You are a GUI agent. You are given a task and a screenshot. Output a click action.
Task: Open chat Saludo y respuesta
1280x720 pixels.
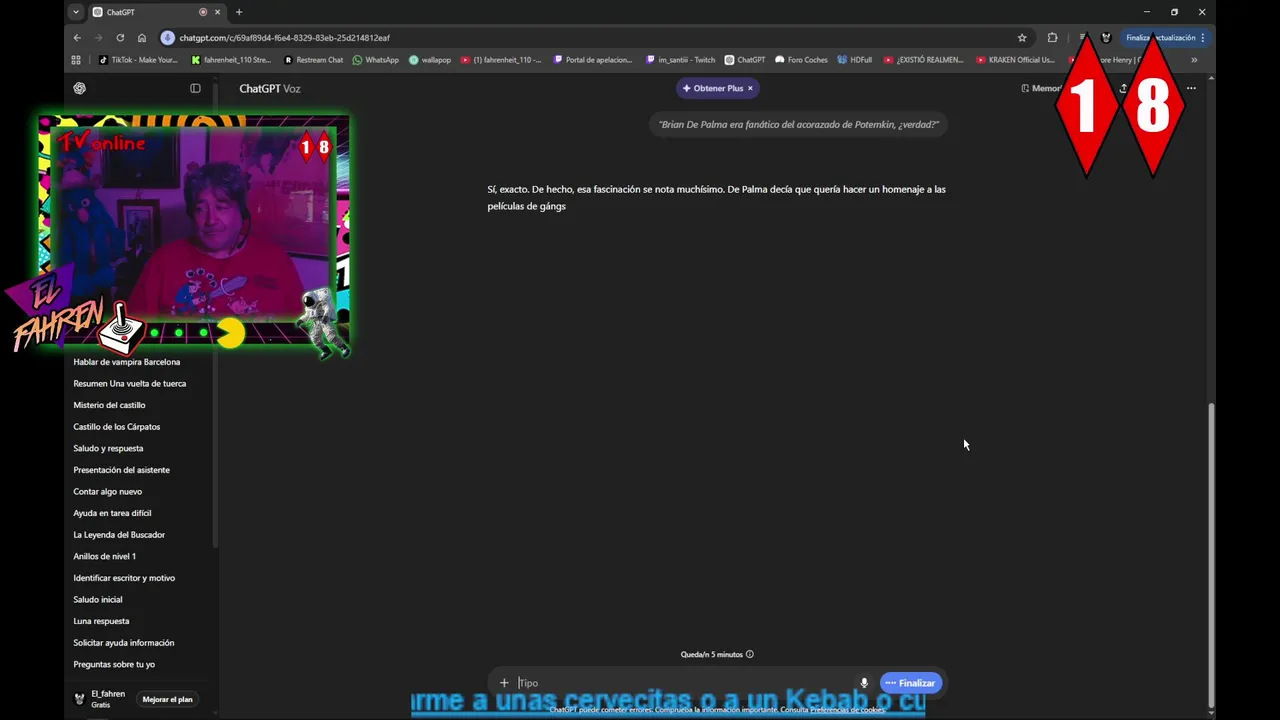coord(108,448)
